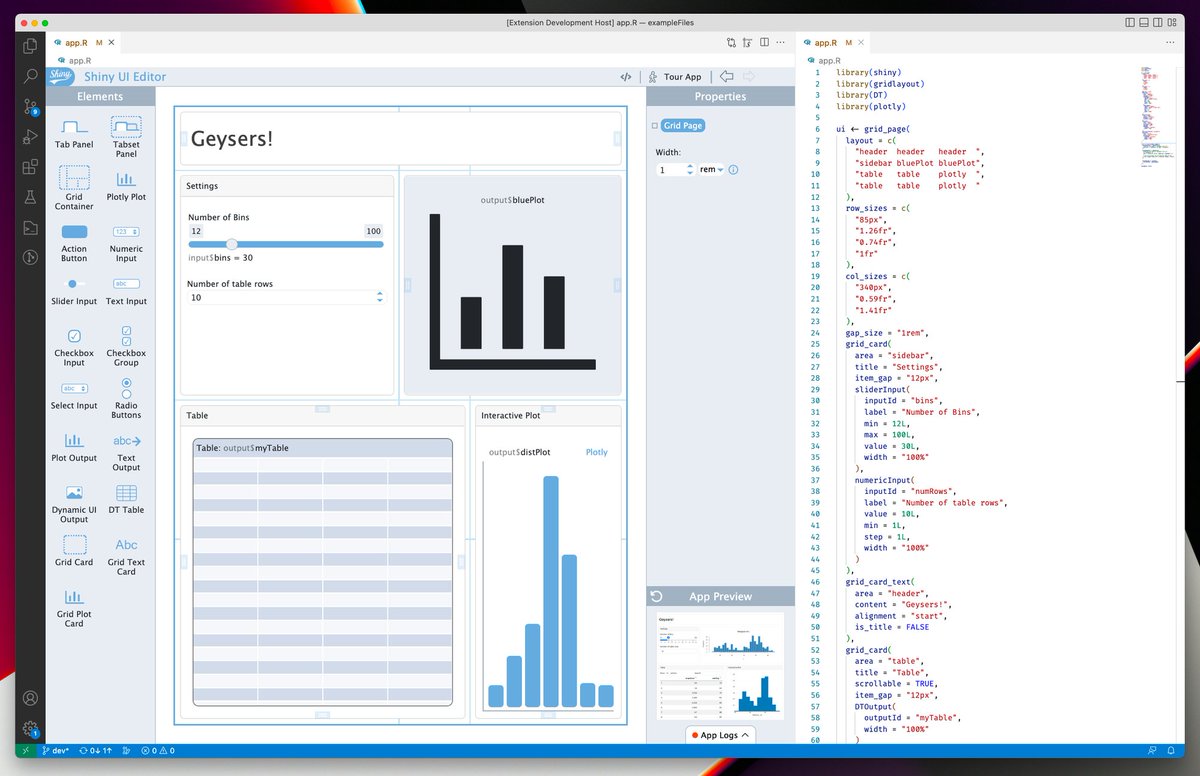Select the Dynamic UI Output element
The height and width of the screenshot is (776, 1200).
click(x=74, y=503)
